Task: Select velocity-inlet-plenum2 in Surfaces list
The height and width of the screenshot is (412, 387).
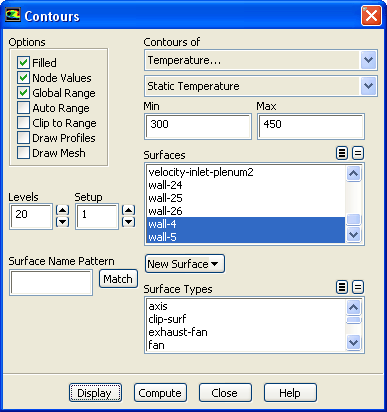Action: (x=246, y=172)
